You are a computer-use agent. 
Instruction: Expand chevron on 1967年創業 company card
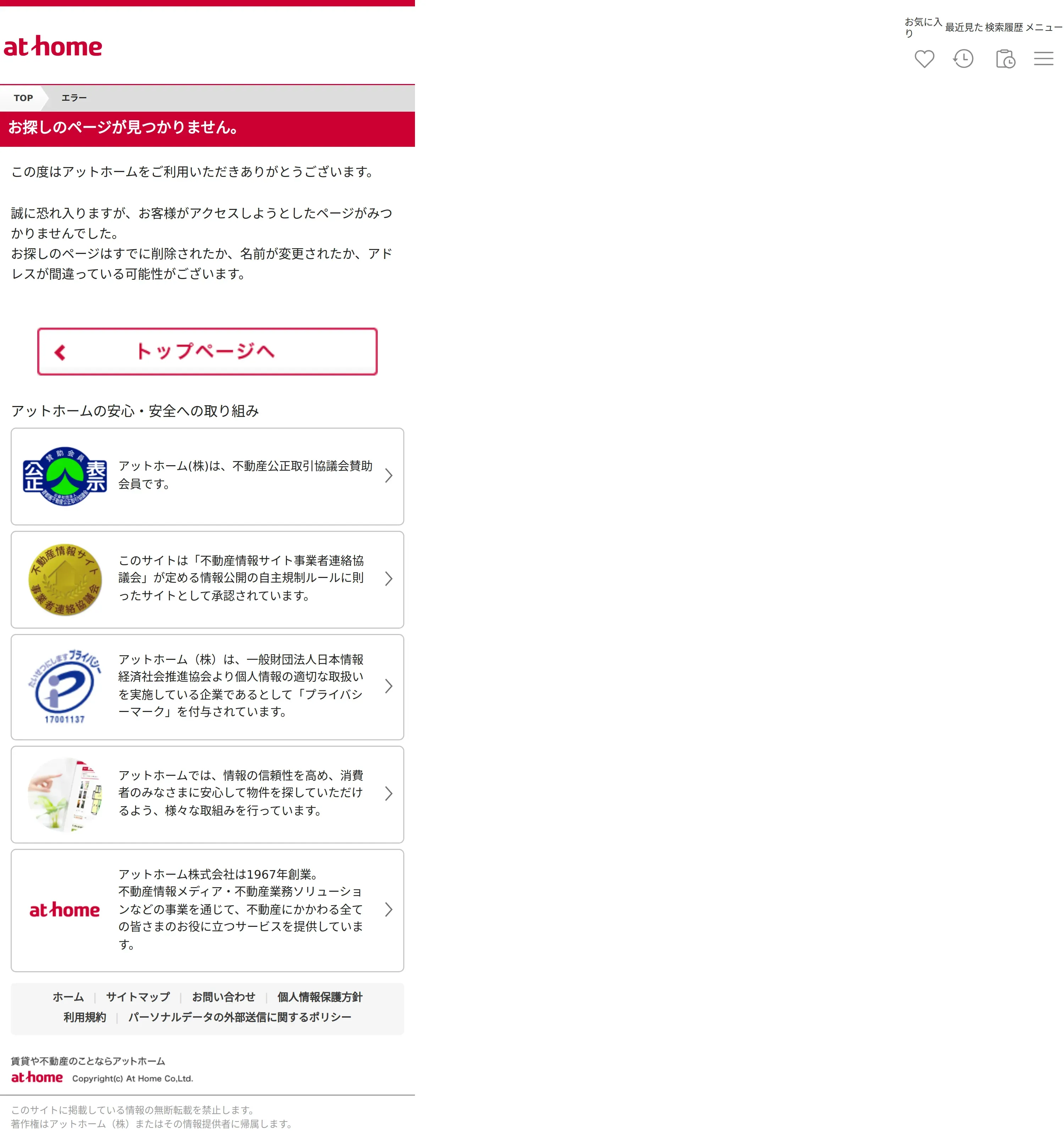(x=388, y=909)
